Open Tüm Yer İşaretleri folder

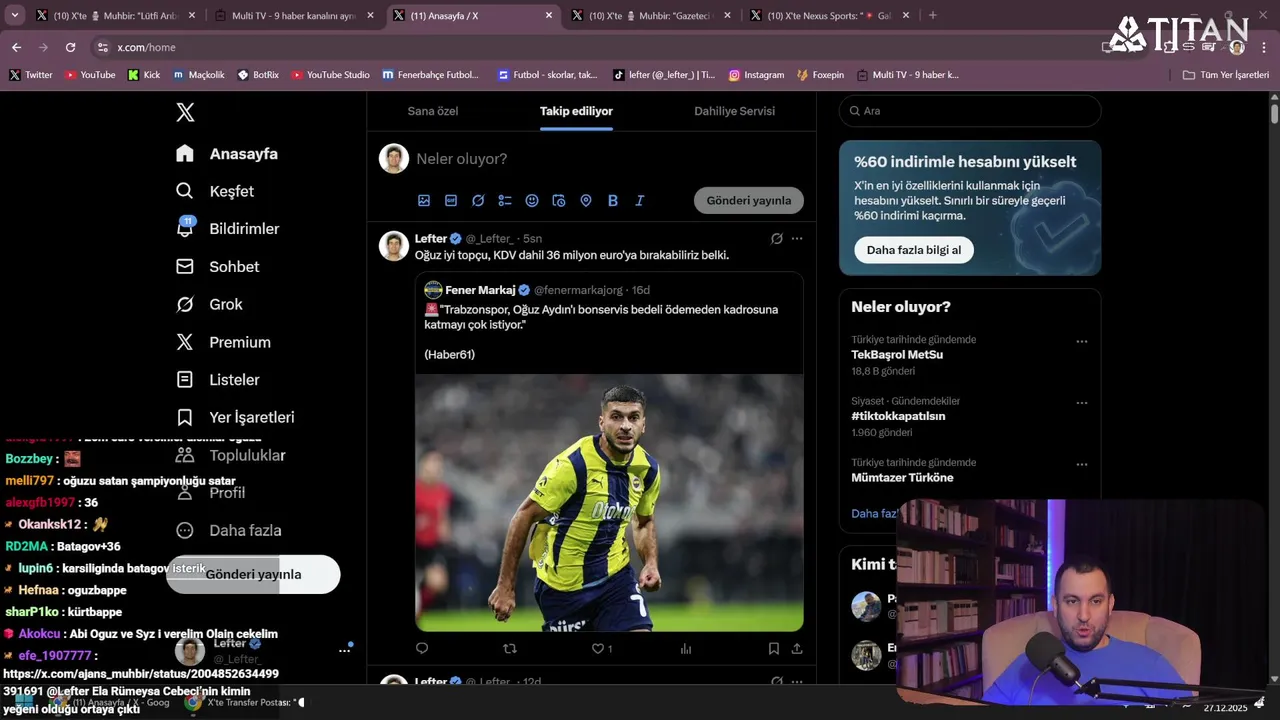[1226, 75]
